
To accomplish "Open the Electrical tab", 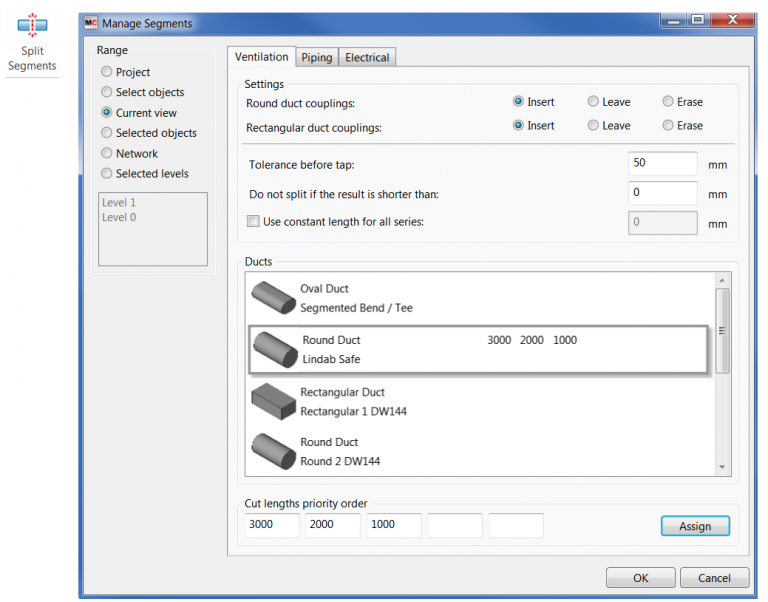I will 367,58.
